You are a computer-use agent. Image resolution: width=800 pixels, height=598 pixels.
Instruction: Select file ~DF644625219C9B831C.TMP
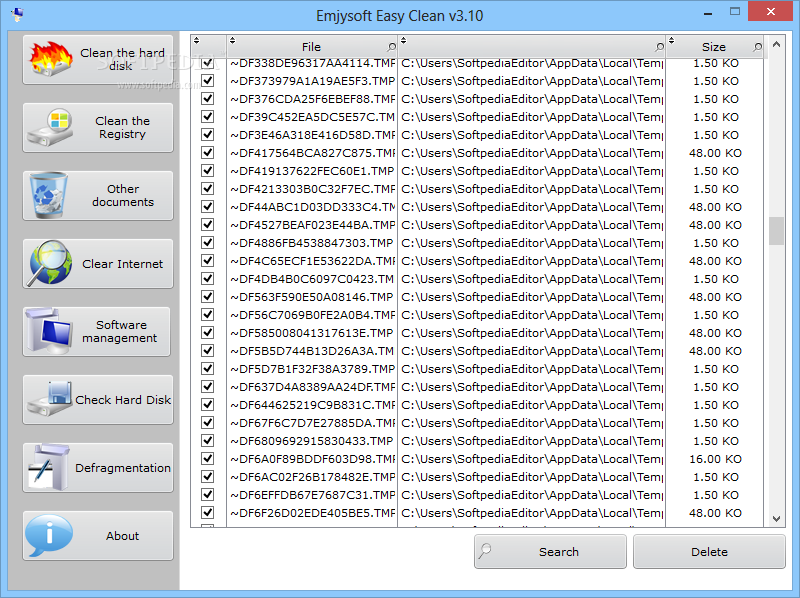[312, 405]
